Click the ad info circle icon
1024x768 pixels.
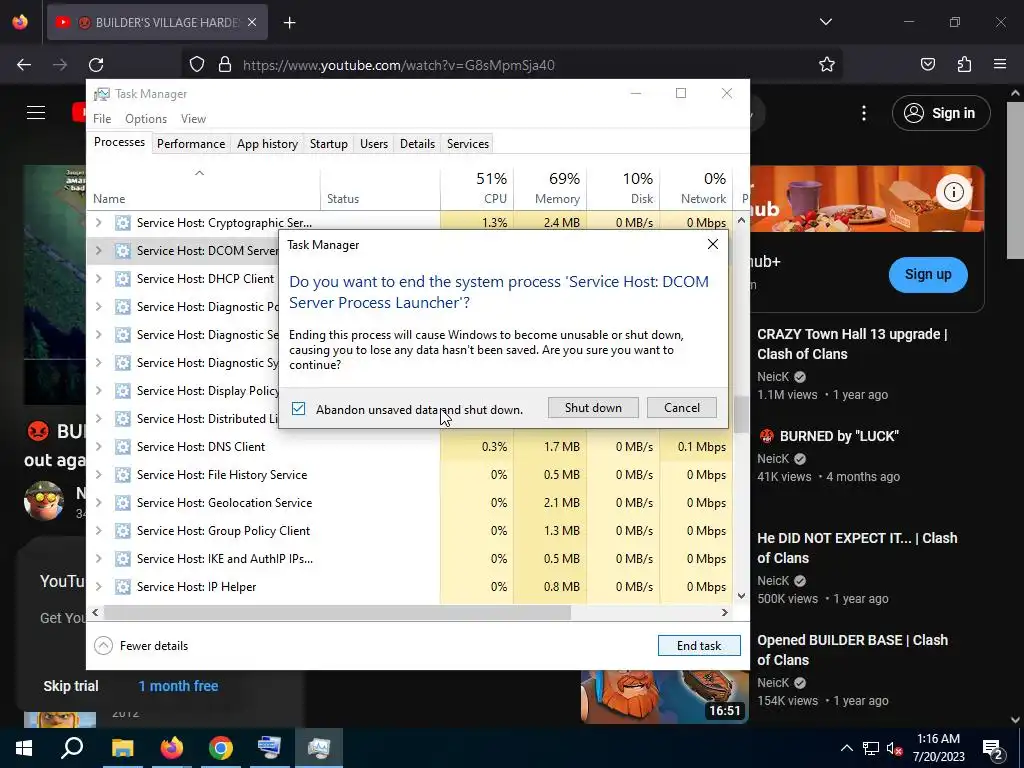click(x=953, y=192)
